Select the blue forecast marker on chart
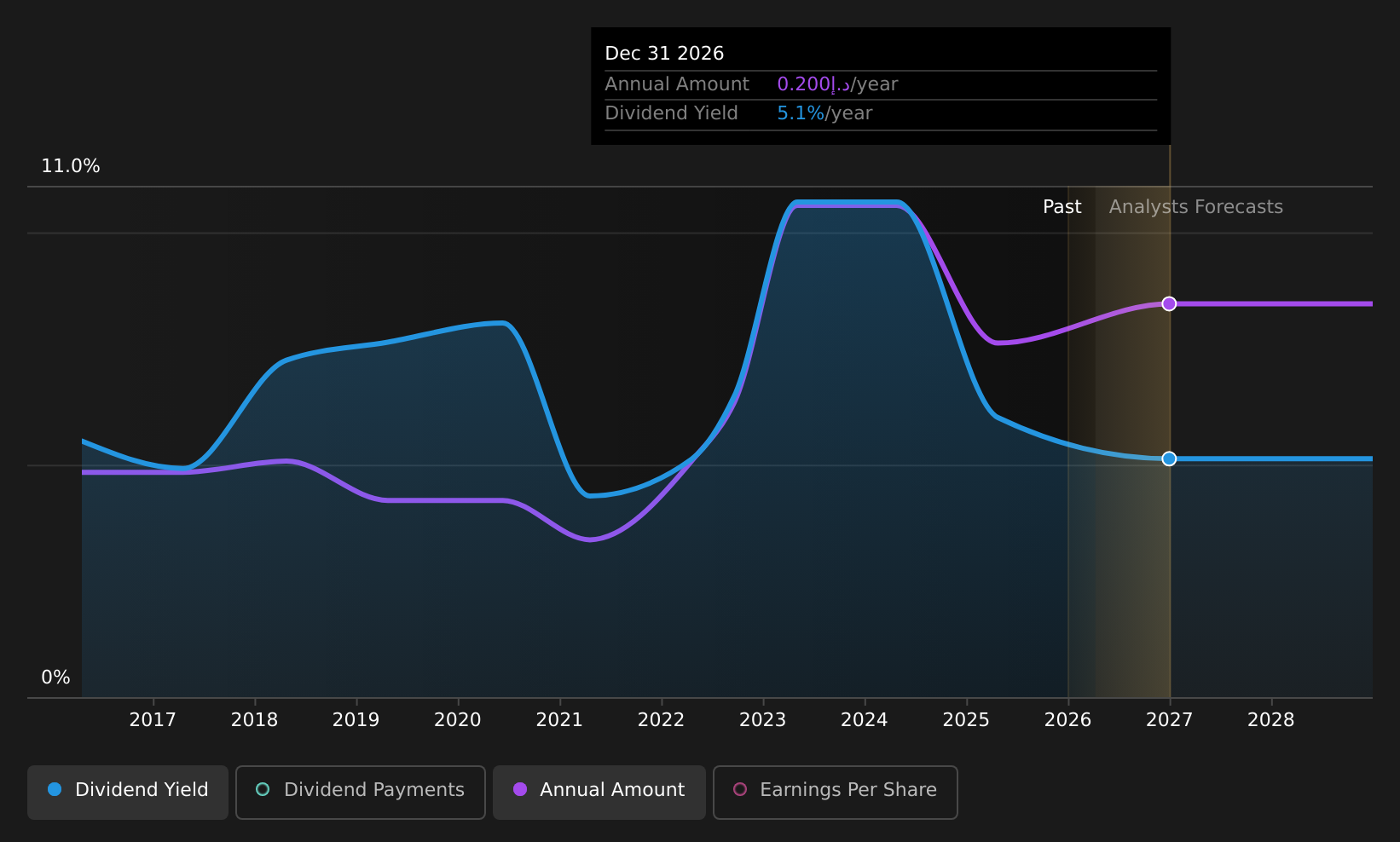 coord(1169,458)
